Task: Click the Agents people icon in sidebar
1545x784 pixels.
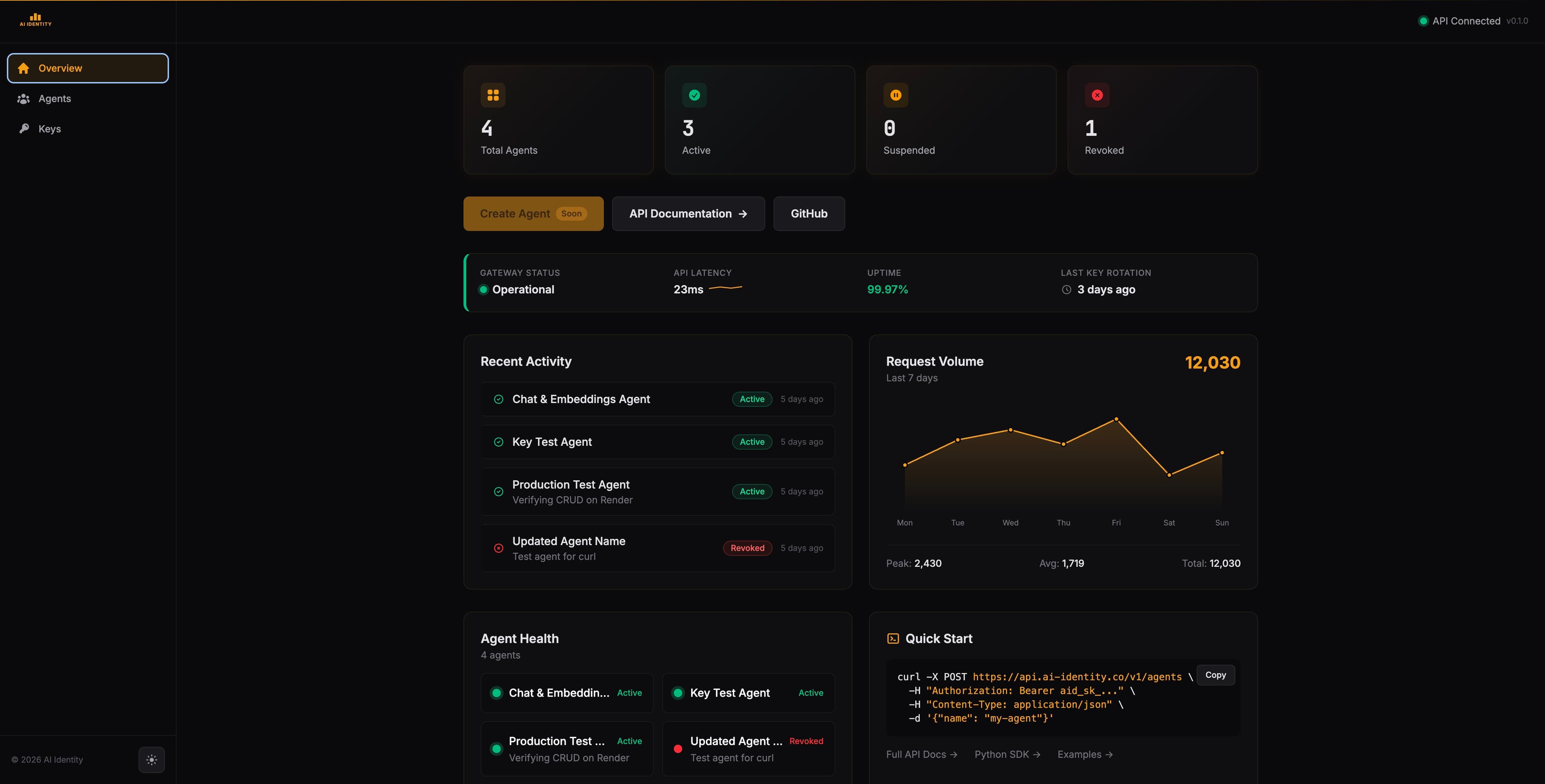Action: [x=24, y=99]
